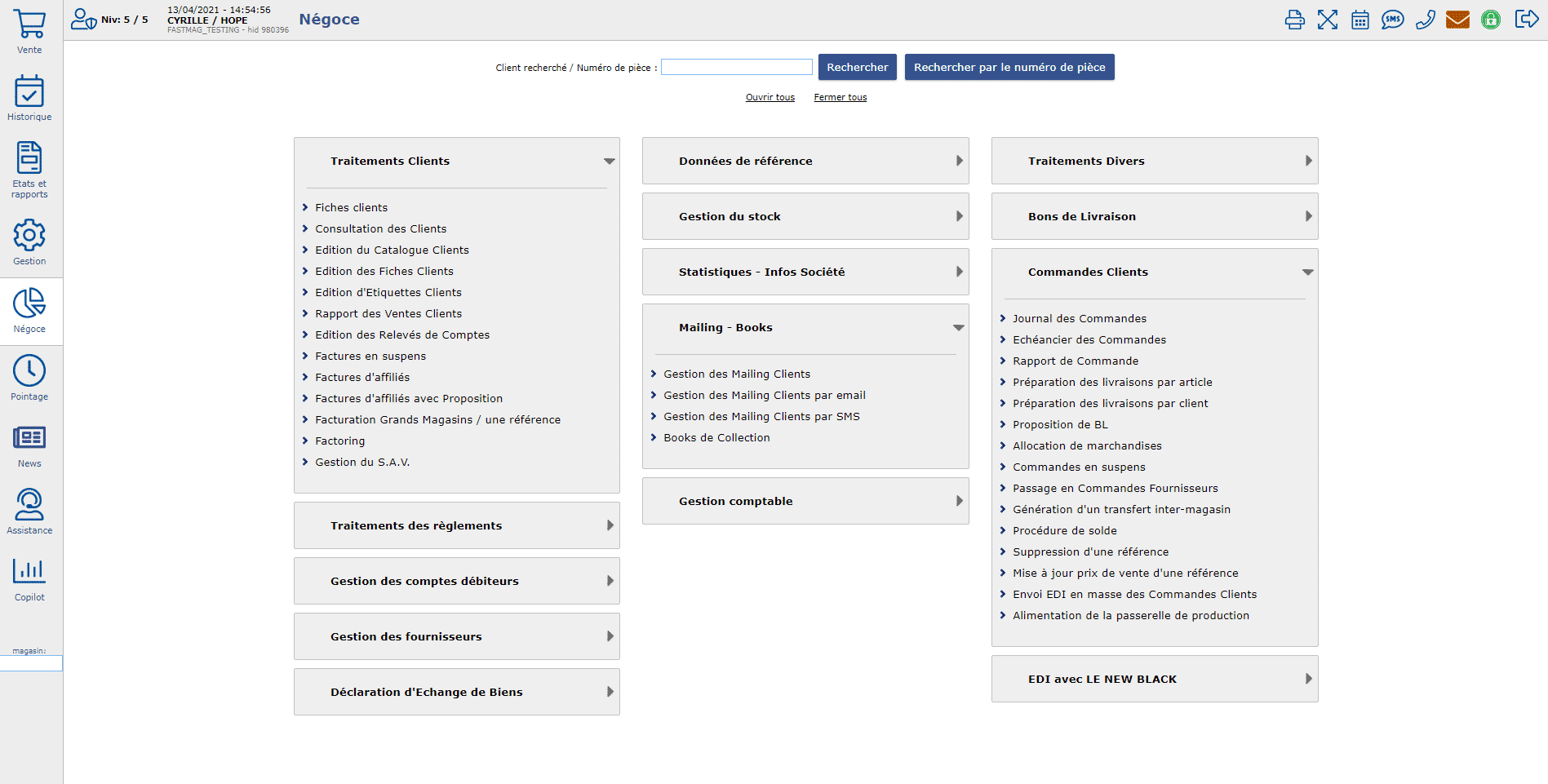
Task: Open Fiches clients menu entry
Action: 351,207
